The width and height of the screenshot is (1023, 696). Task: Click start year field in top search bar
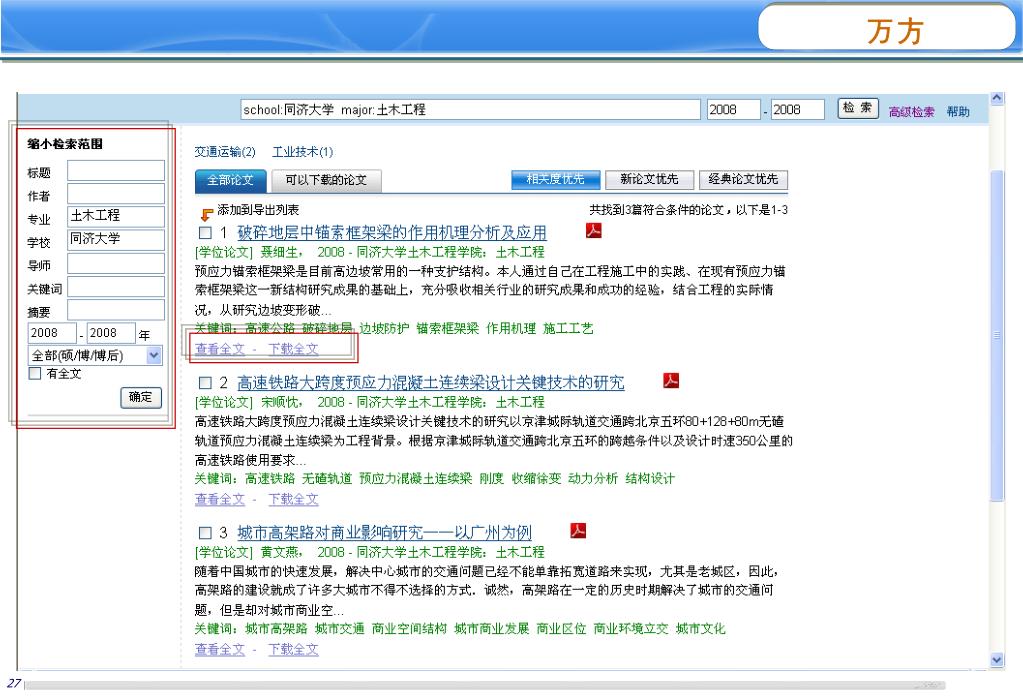coord(733,110)
